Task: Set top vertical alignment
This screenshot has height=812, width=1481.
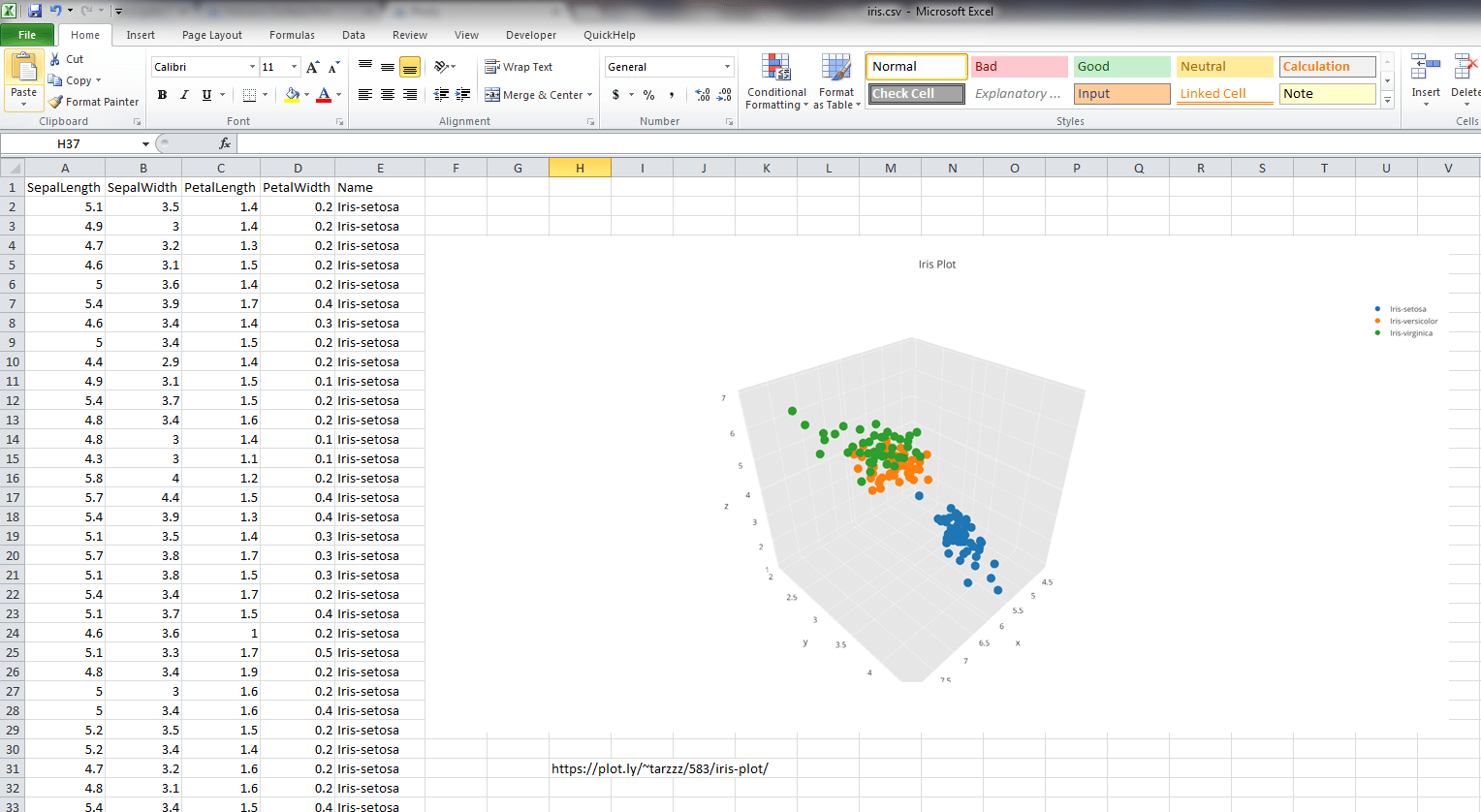Action: (x=365, y=67)
